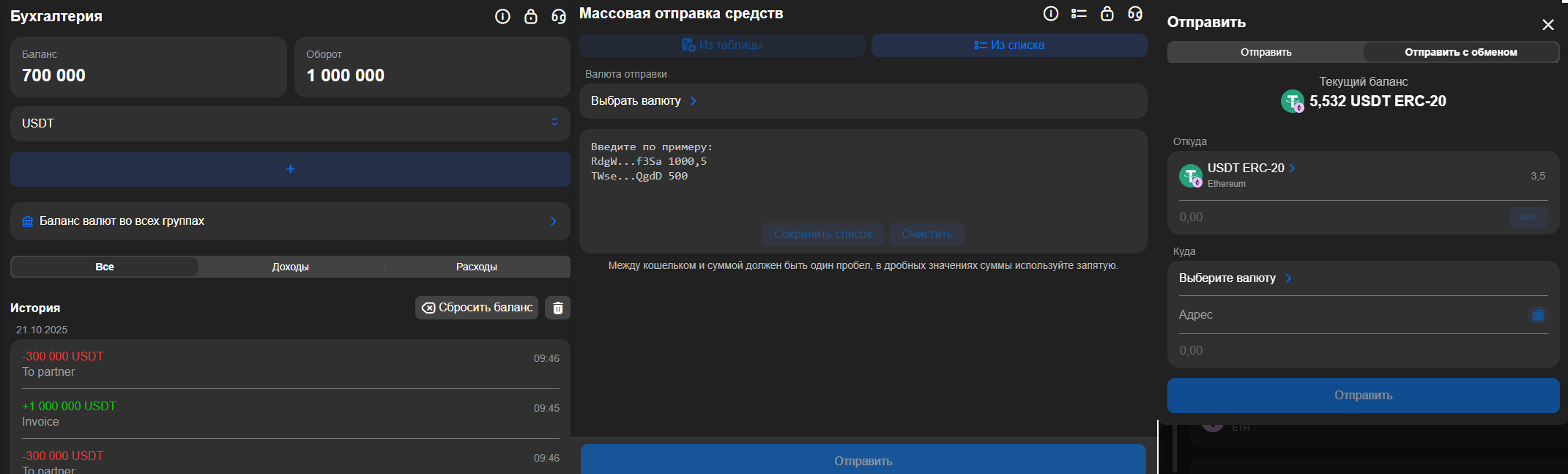The height and width of the screenshot is (474, 1568).
Task: Click USDT ERC-20 coin icon under Откуда
Action: (x=1191, y=176)
